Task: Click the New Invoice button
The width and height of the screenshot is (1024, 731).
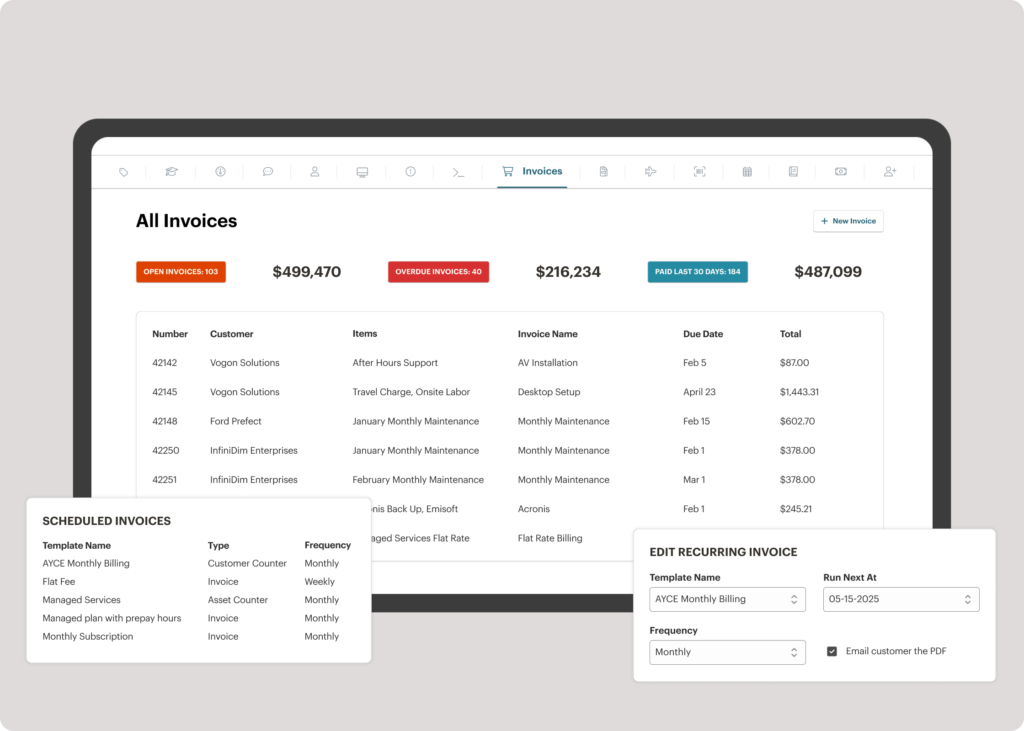Action: (x=848, y=221)
